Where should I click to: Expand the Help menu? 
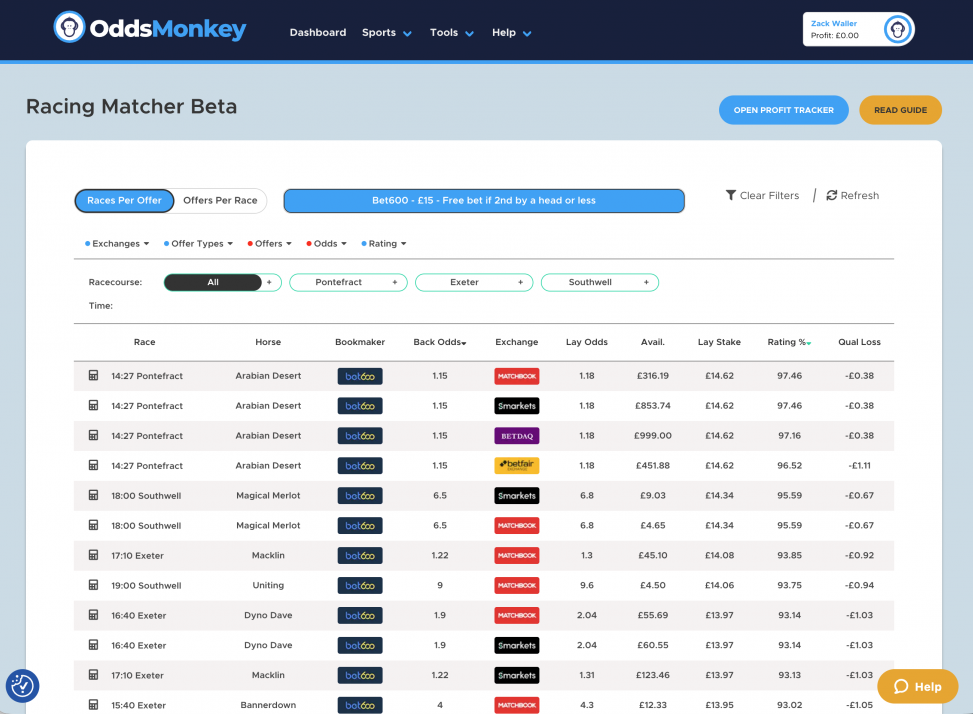tap(511, 32)
